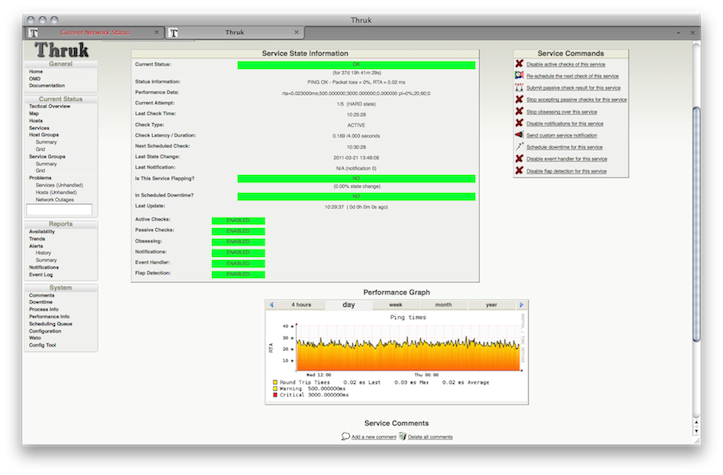This screenshot has height=475, width=723.
Task: Click the ENABLED badge for Active Checks
Action: pyautogui.click(x=238, y=220)
